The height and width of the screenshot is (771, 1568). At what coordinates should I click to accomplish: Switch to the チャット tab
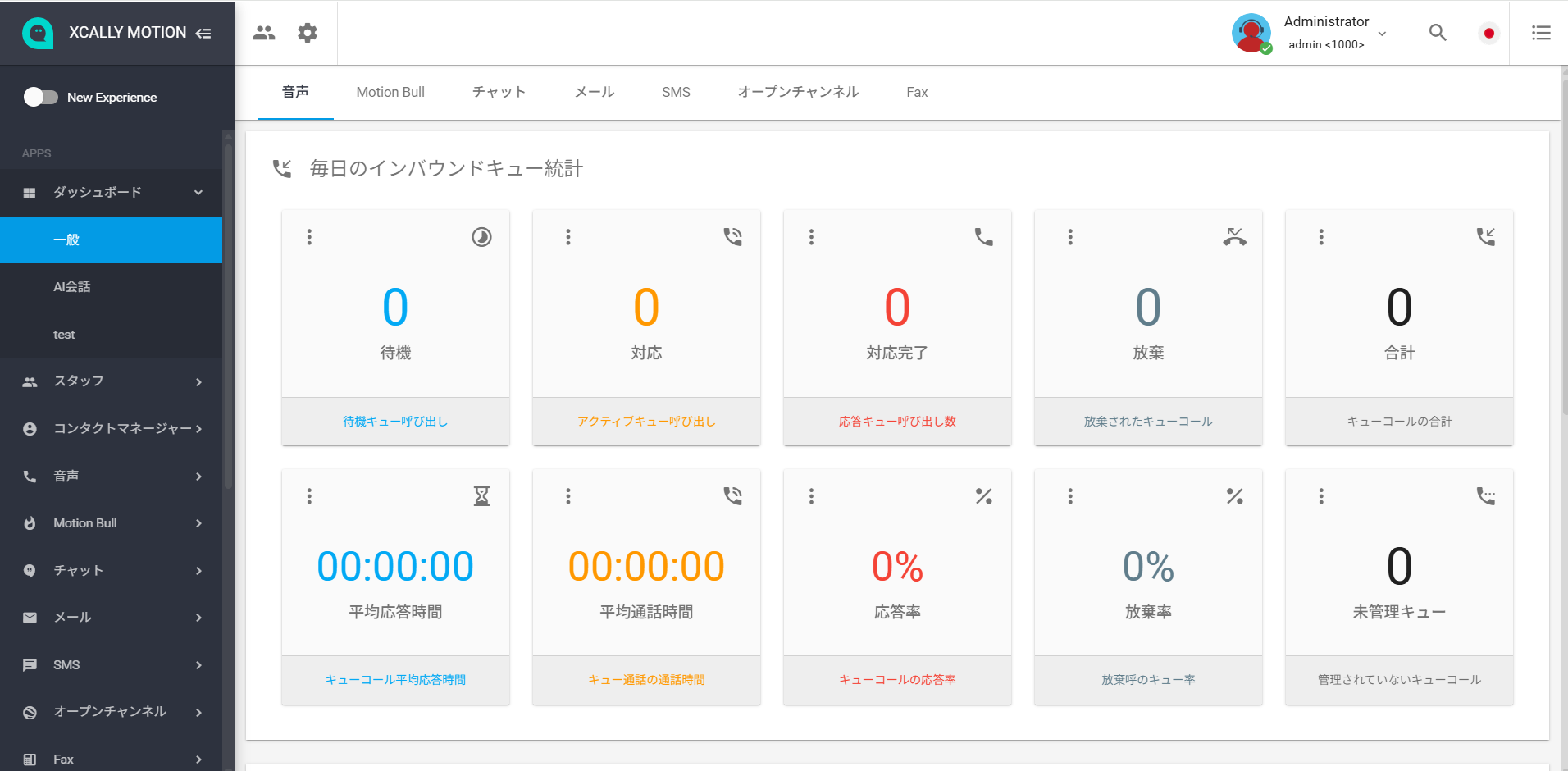coord(499,93)
